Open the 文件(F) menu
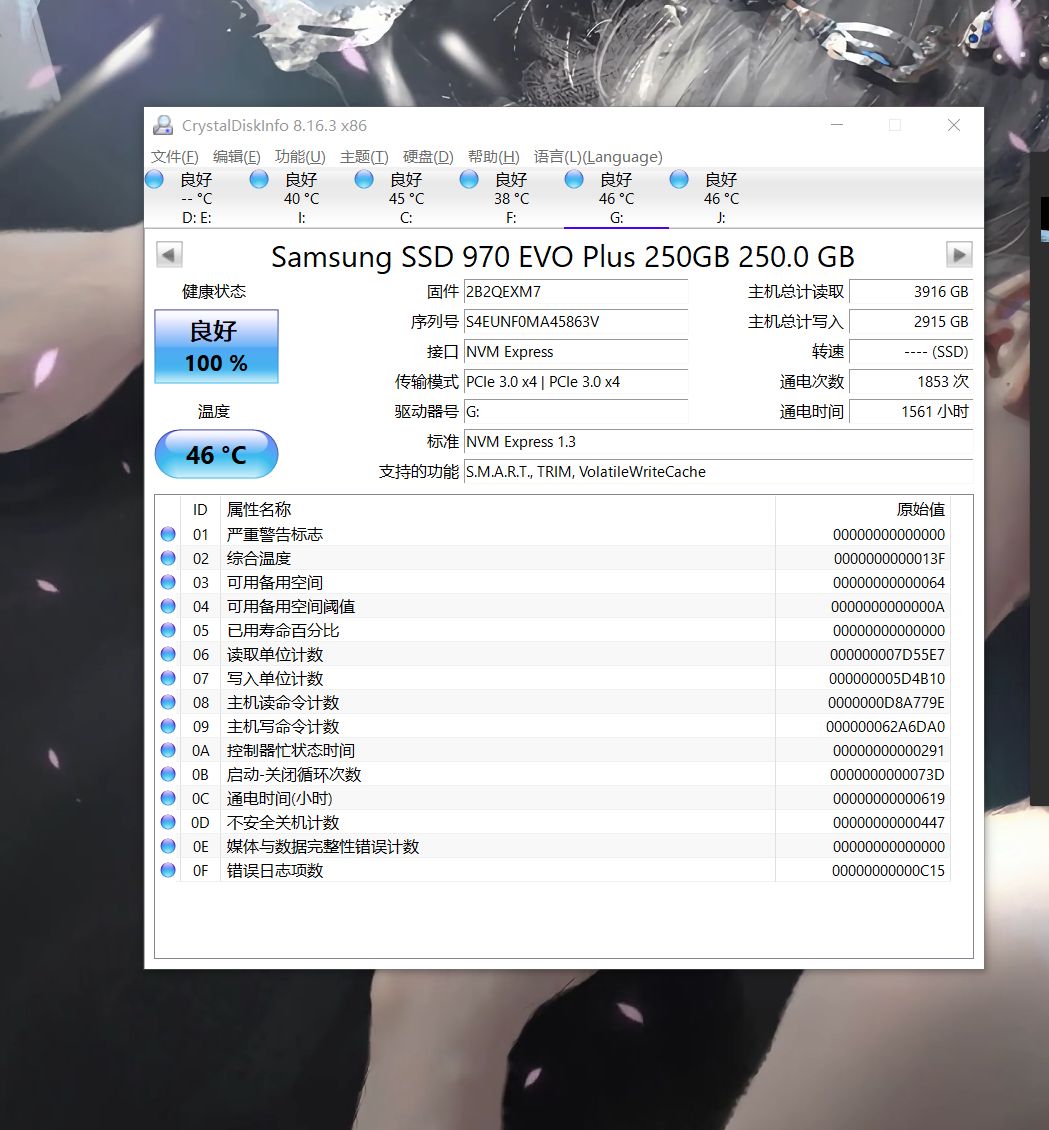Screen dimensions: 1049x1130 click(x=176, y=157)
